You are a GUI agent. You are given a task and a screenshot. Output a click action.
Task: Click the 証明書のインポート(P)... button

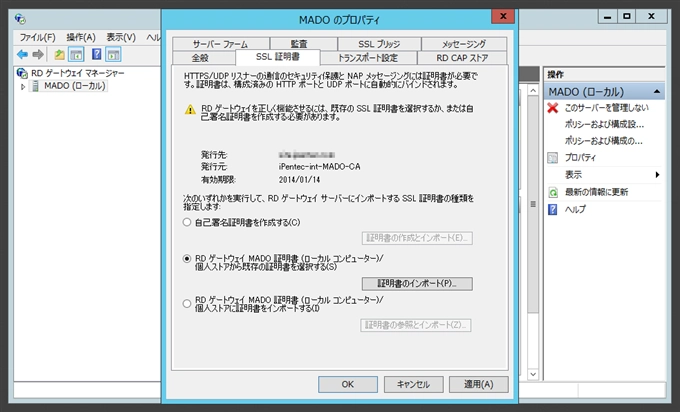point(417,284)
